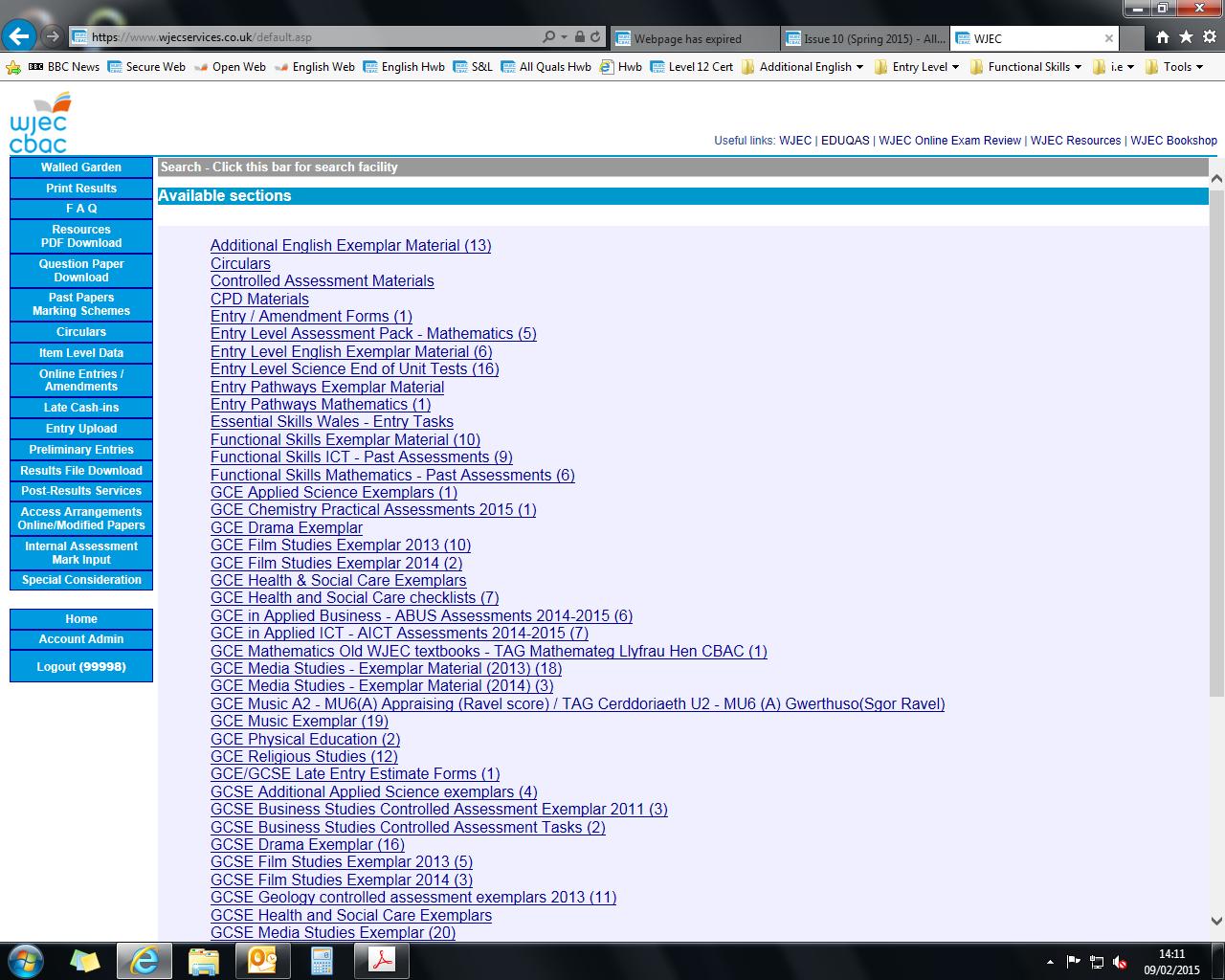Open the All Quals Hwb favorite
1225x980 pixels.
[x=546, y=67]
